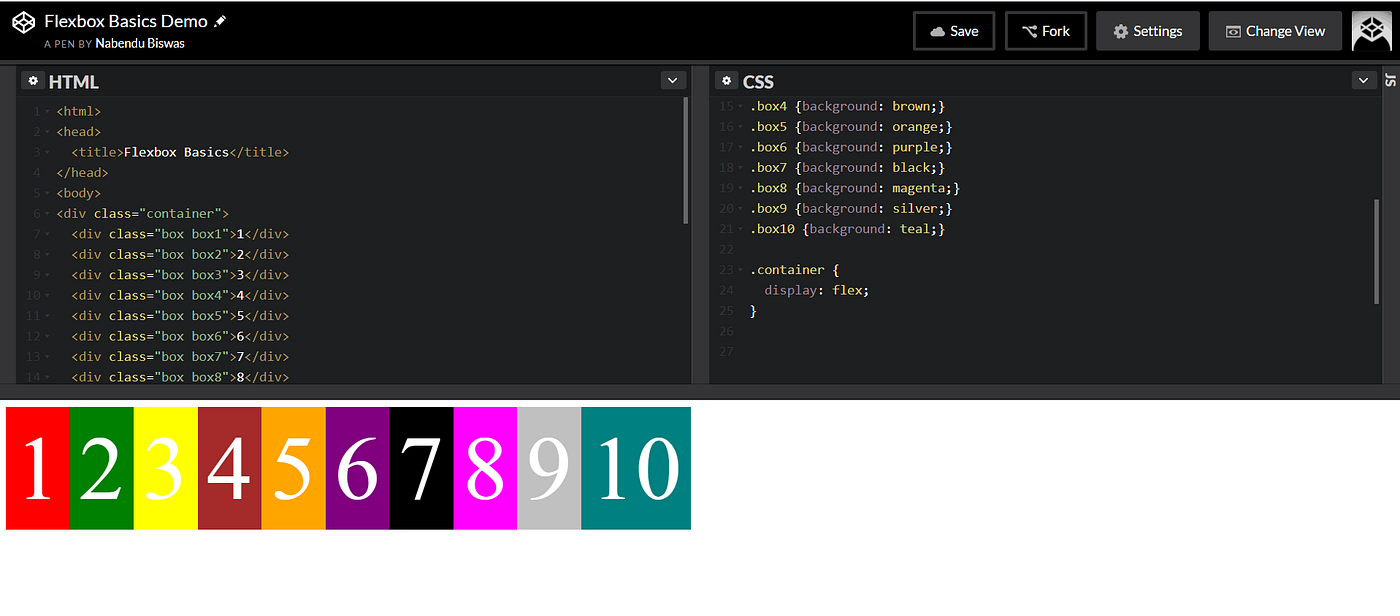Click the box5 div line in HTML
Viewport: 1400px width, 616px height.
[x=180, y=315]
